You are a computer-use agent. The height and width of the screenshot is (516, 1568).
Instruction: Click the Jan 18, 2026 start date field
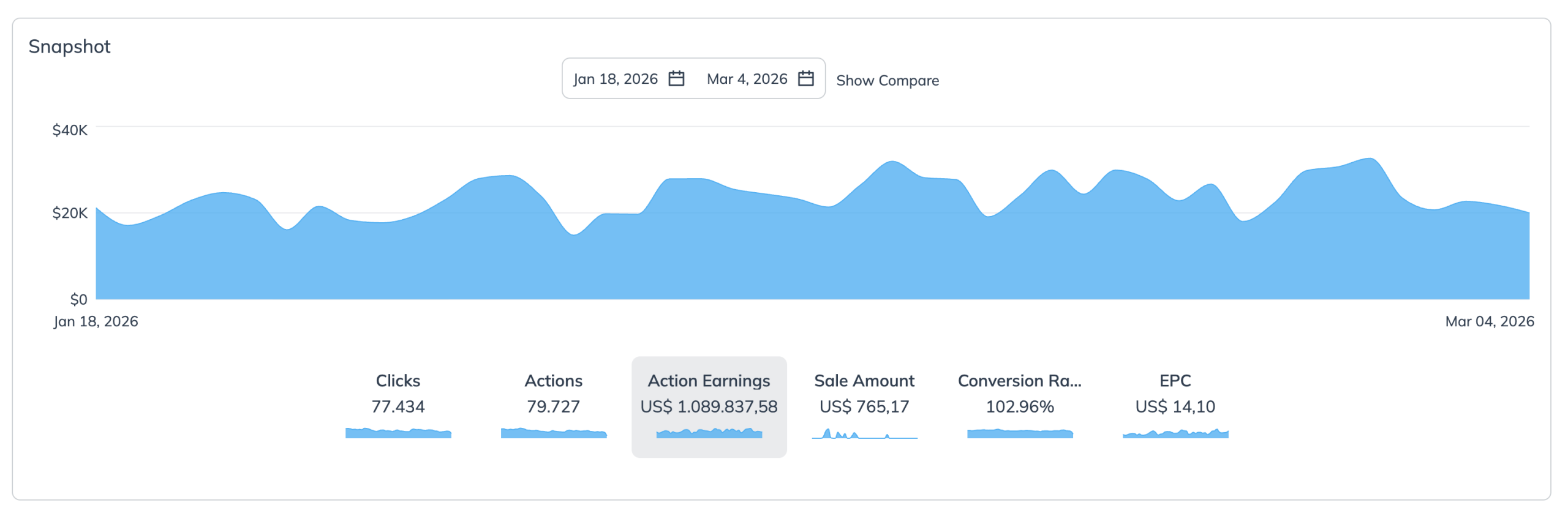(615, 79)
